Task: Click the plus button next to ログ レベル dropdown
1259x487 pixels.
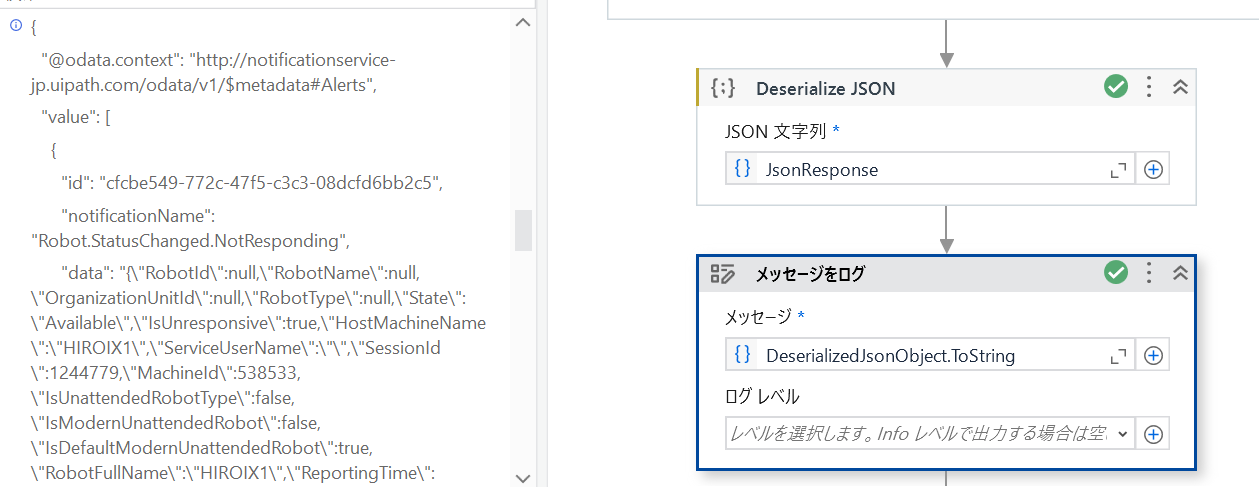Action: click(x=1153, y=434)
